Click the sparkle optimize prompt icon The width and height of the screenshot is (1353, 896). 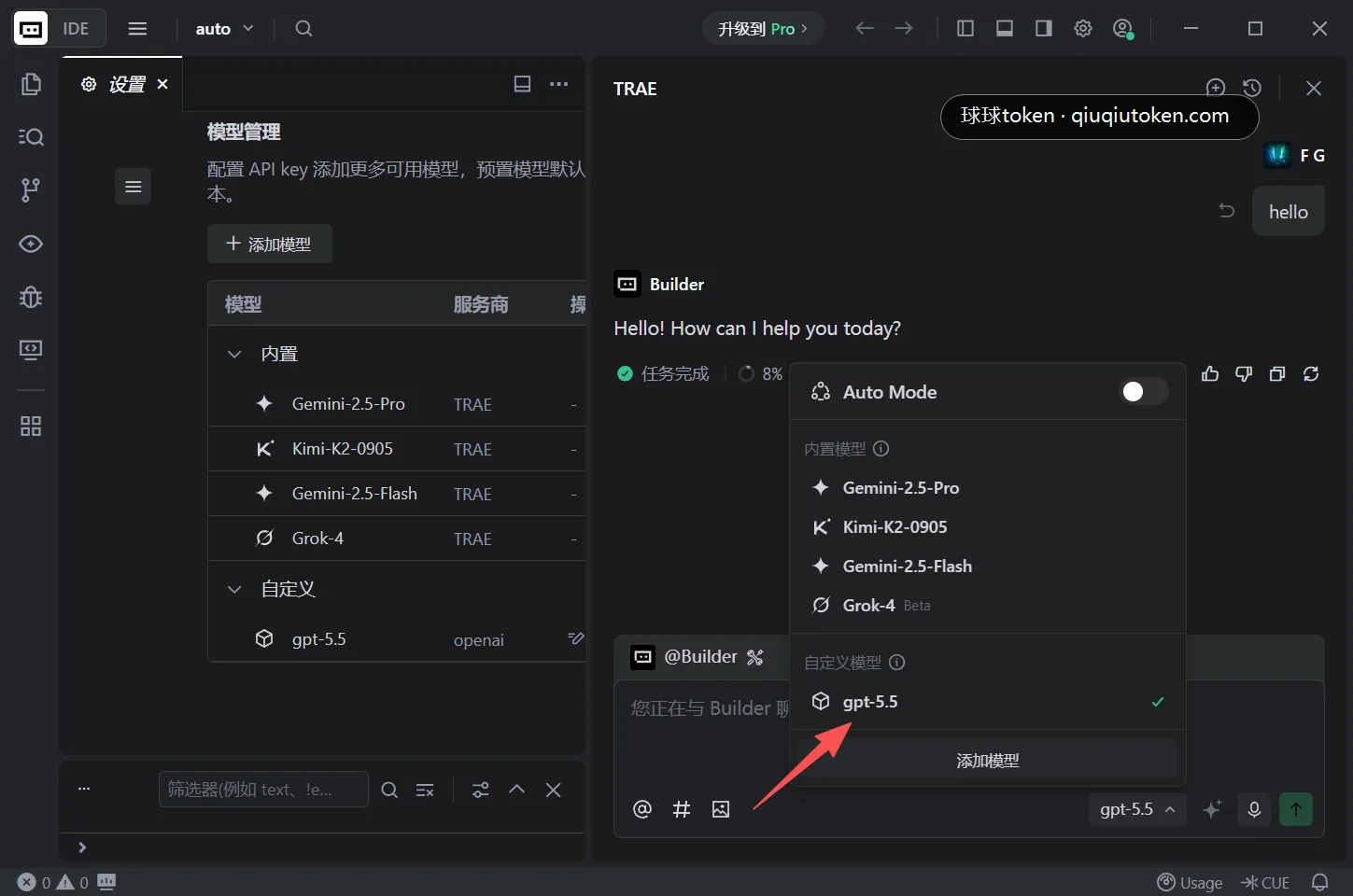click(1212, 809)
